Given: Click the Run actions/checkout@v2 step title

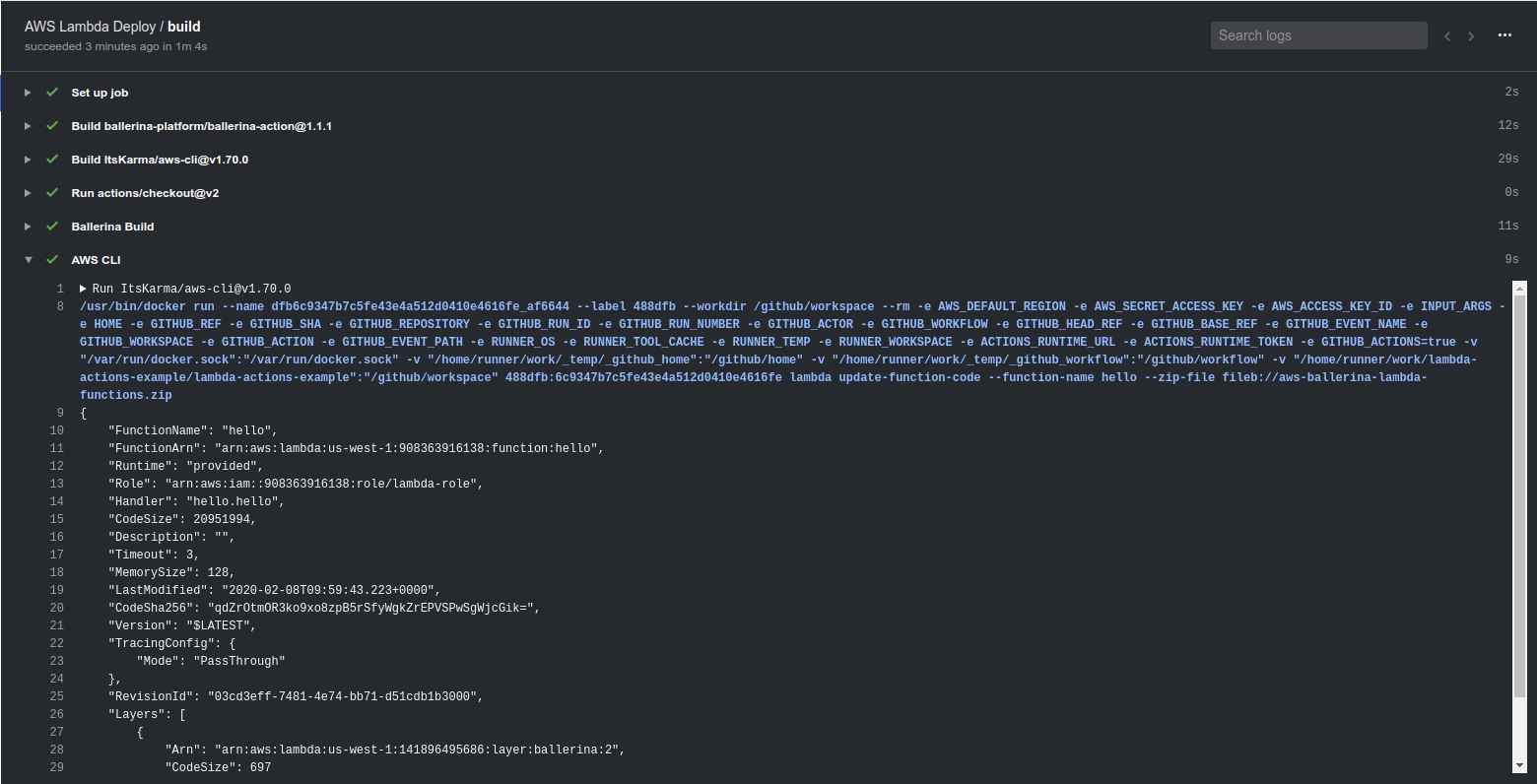Looking at the screenshot, I should coord(145,193).
